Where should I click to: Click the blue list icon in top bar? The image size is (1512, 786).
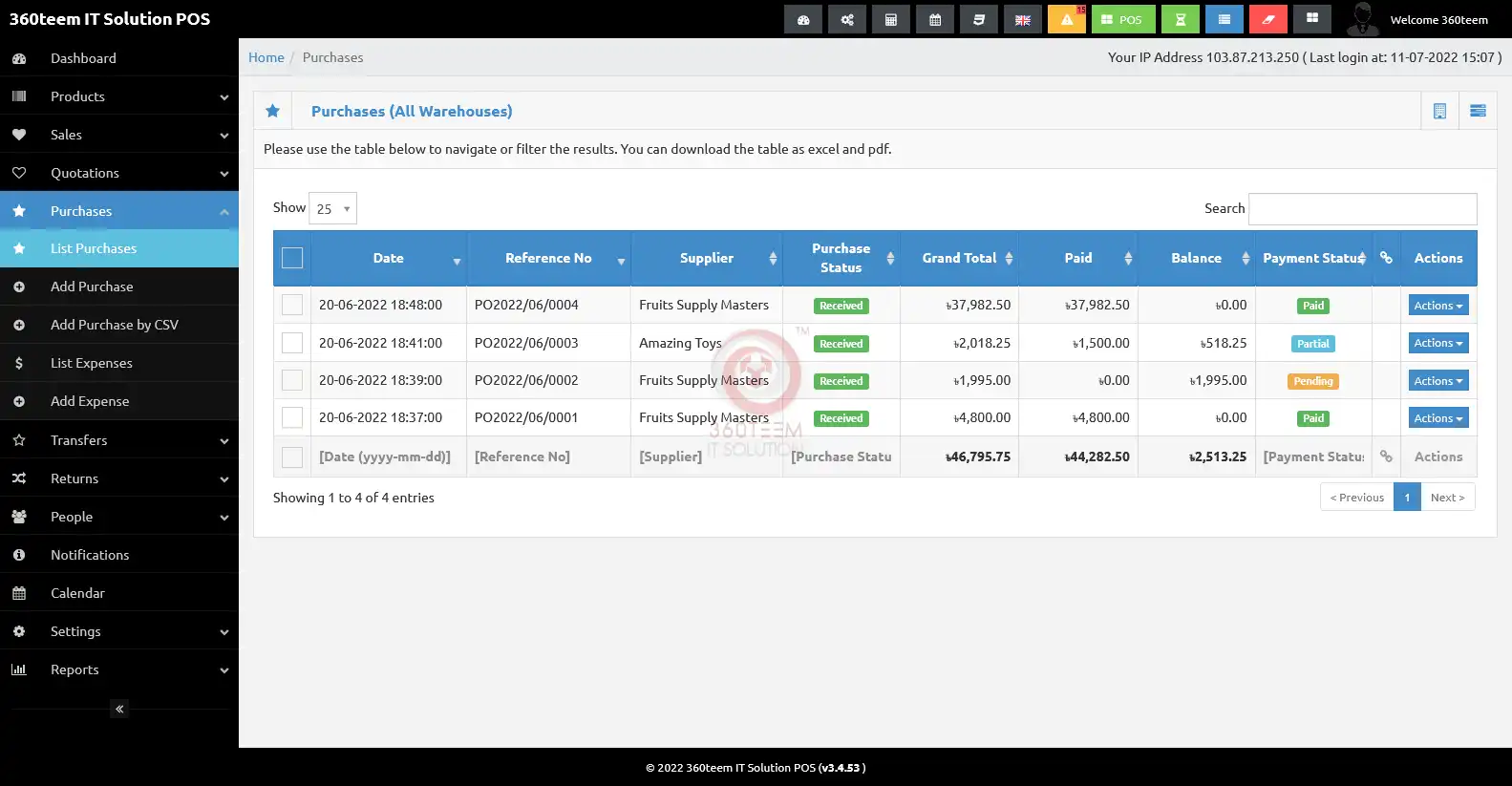(x=1225, y=19)
